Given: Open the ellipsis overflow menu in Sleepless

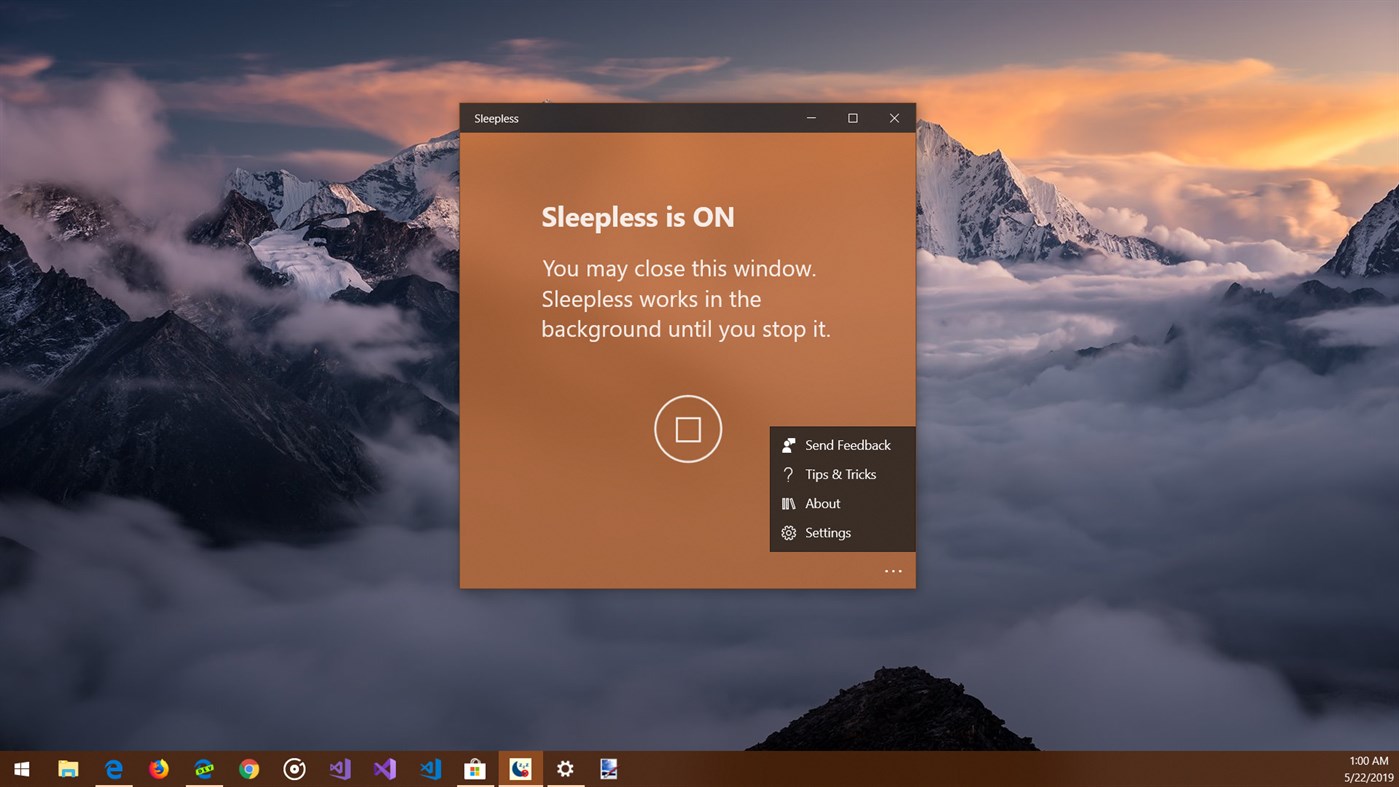Looking at the screenshot, I should click(x=891, y=570).
